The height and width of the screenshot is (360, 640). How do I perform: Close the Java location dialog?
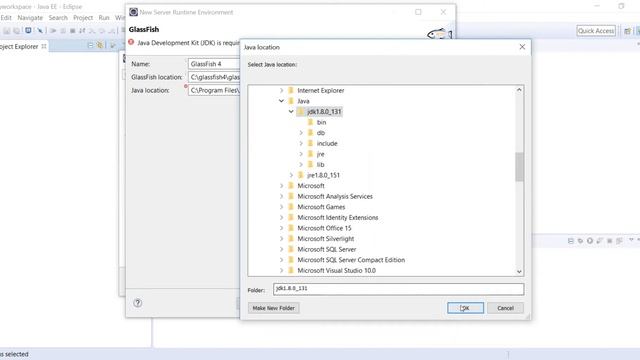(x=522, y=47)
